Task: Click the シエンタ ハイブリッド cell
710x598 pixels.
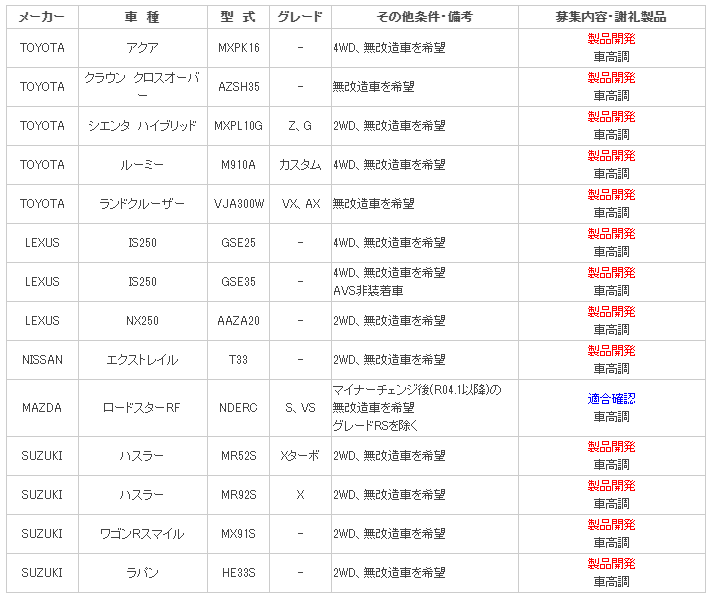Action: 143,126
